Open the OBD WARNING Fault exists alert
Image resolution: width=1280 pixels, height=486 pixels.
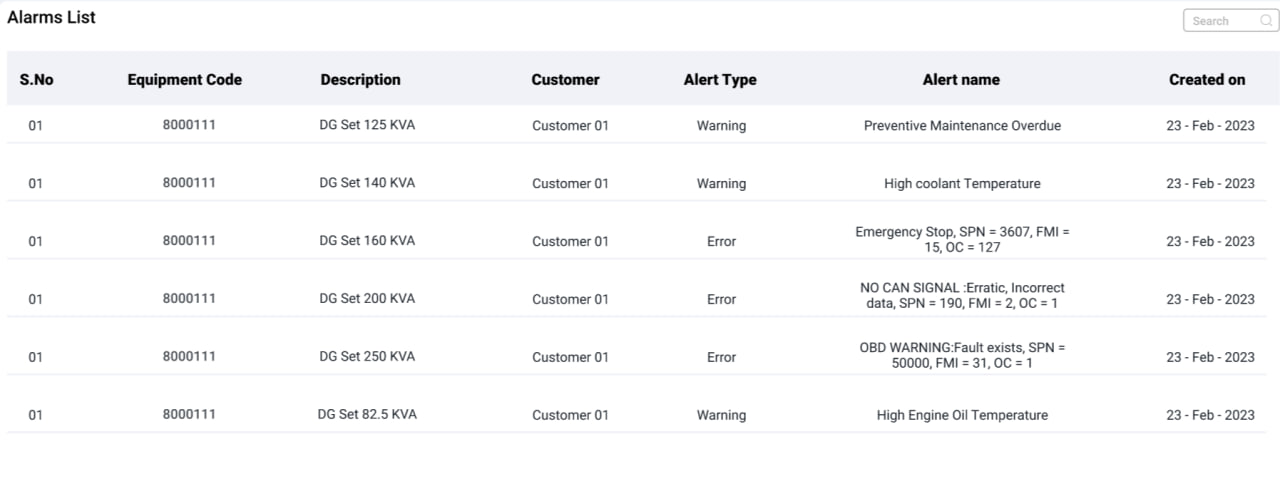[x=962, y=355]
